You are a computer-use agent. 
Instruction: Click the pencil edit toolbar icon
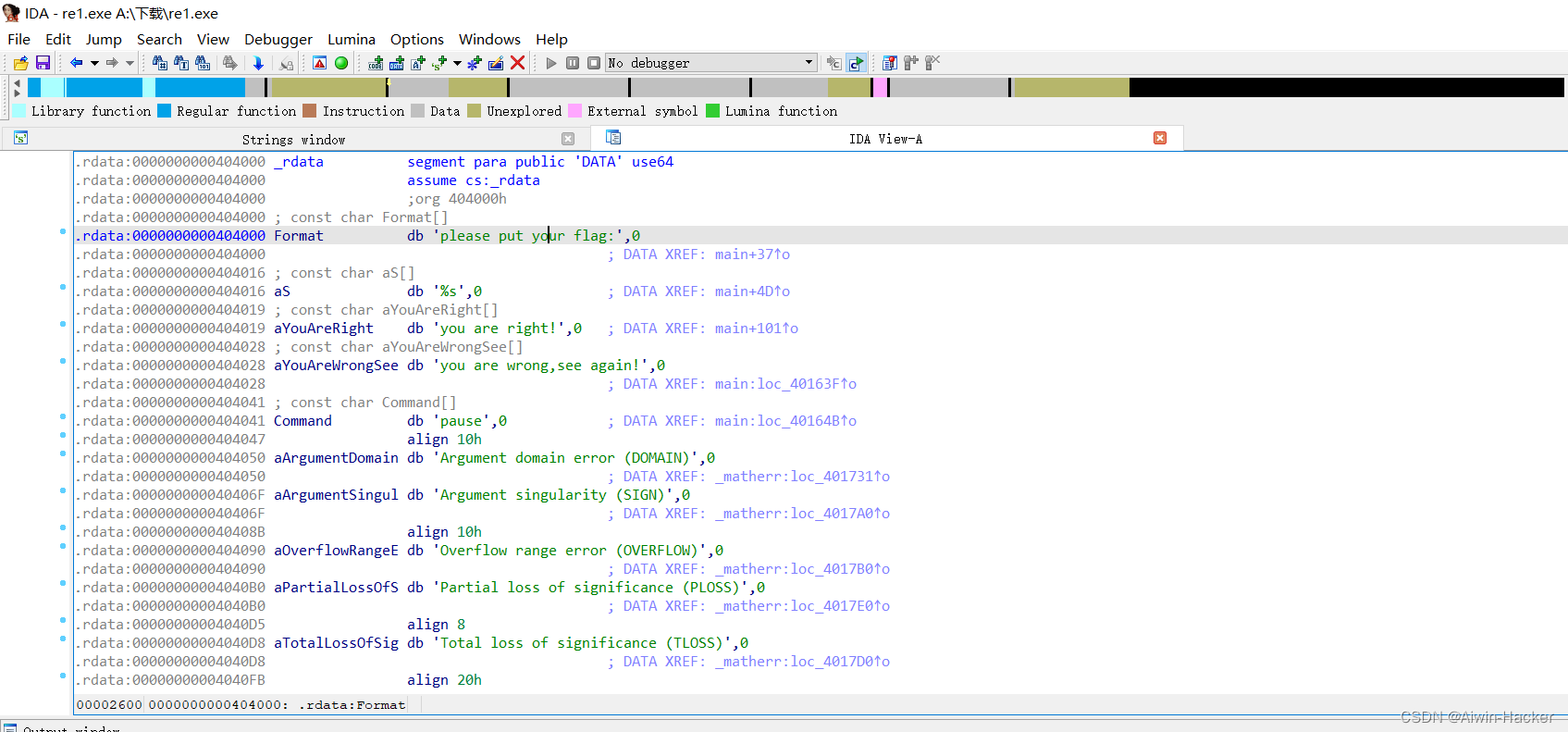[x=496, y=63]
